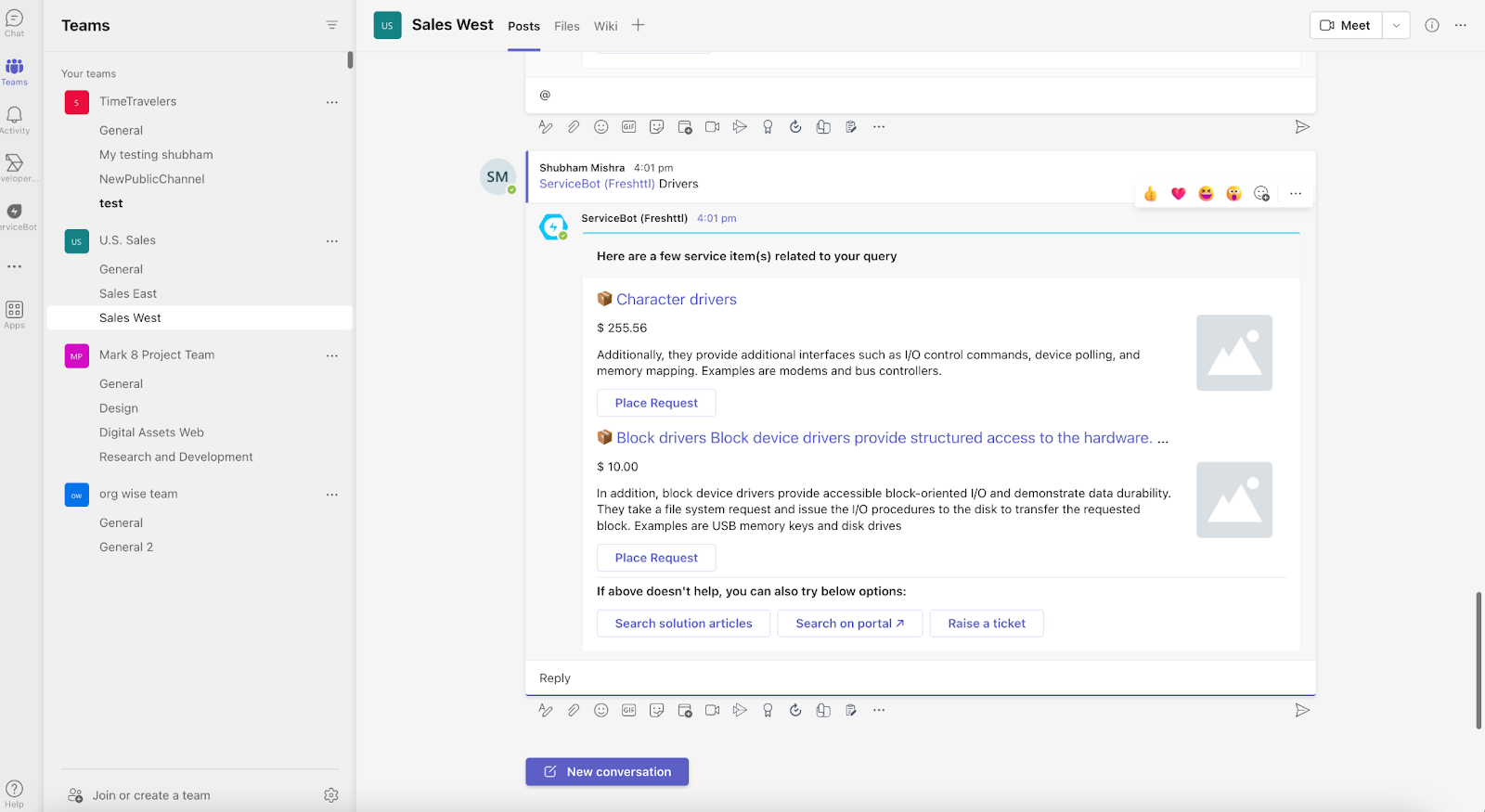Open the Help icon

pos(15,793)
